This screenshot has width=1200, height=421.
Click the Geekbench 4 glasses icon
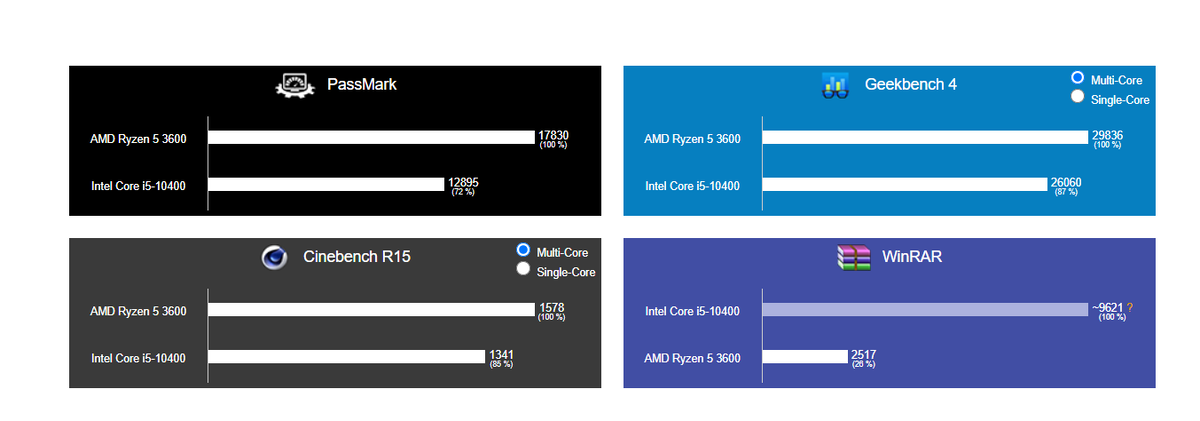[x=835, y=85]
